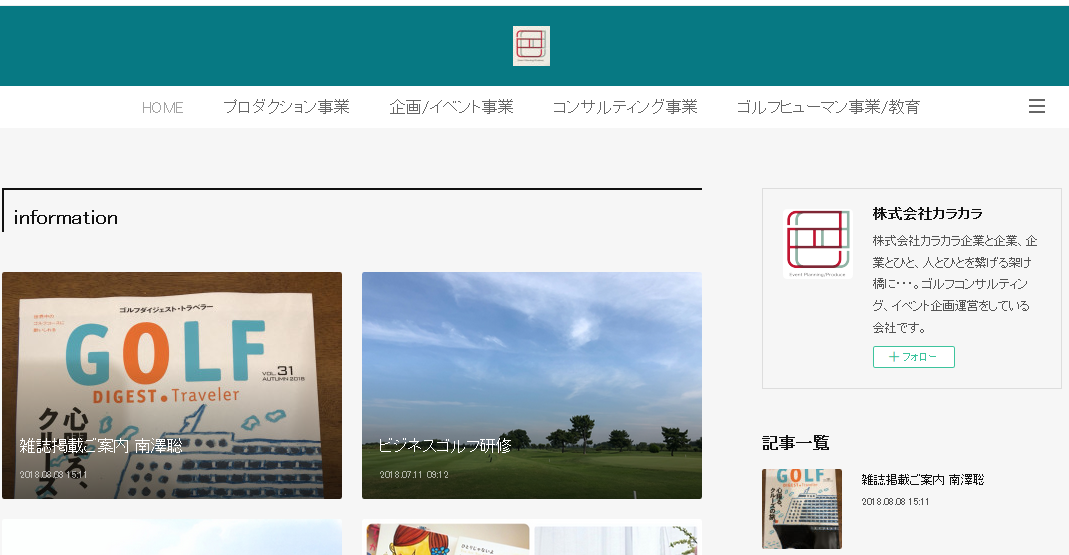Viewport: 1069px width, 555px height.
Task: Click the site logo in the teal header
Action: click(531, 46)
